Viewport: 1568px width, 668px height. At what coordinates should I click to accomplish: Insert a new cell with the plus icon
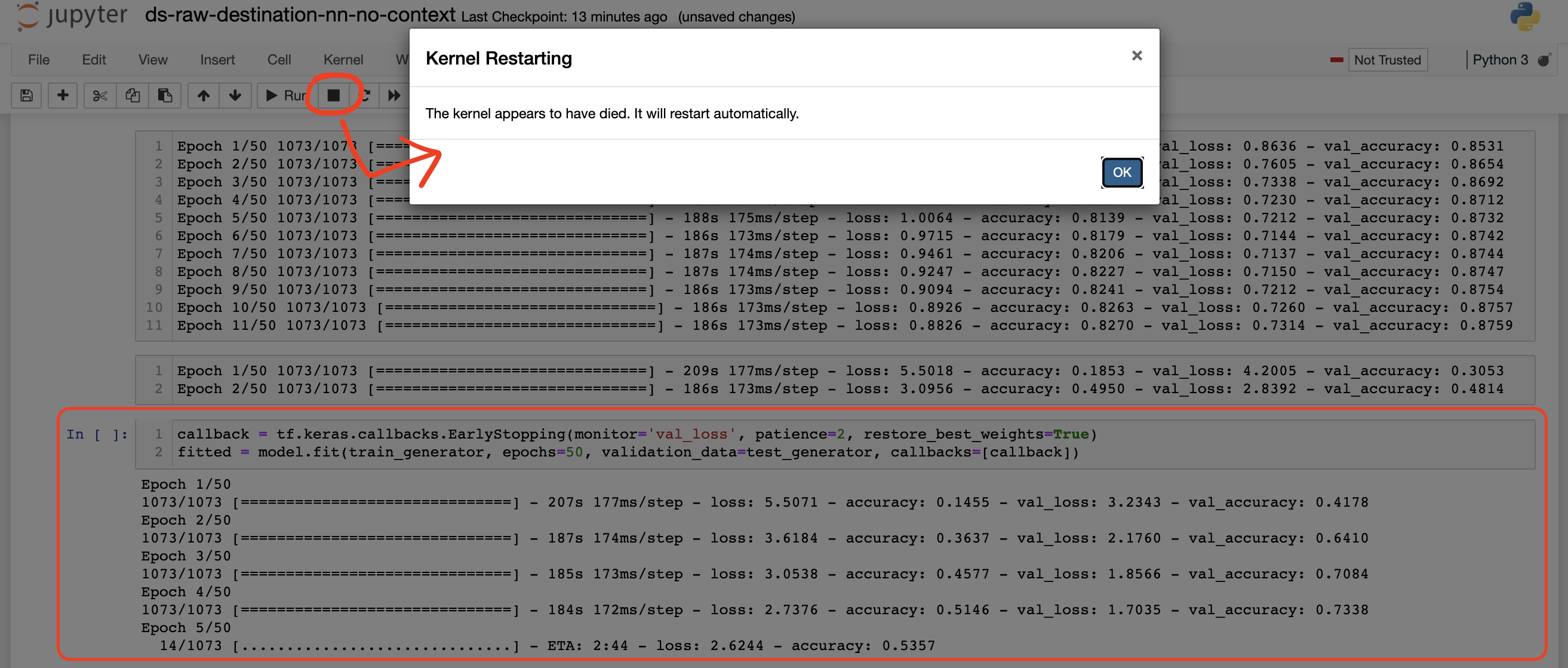(x=63, y=95)
